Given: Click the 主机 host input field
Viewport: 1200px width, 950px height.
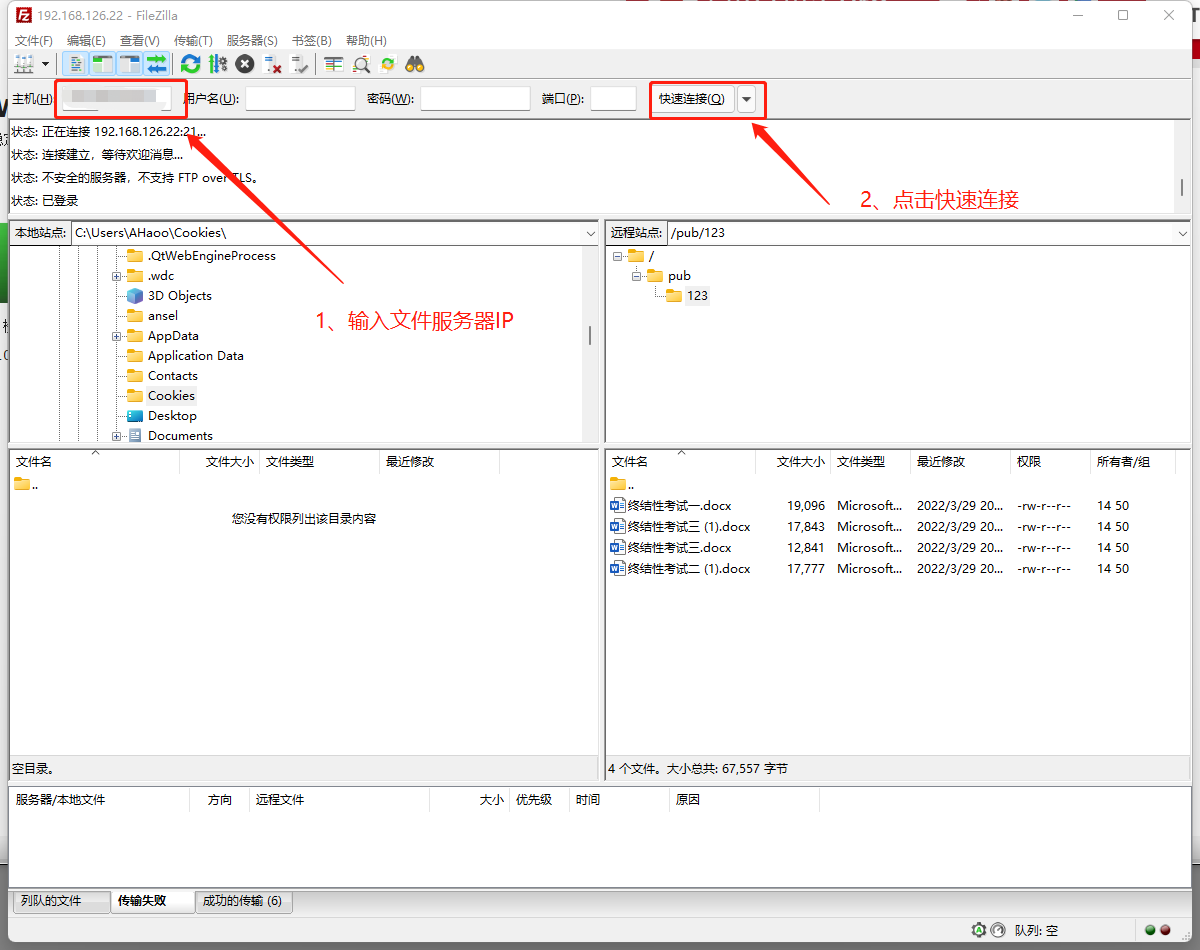Looking at the screenshot, I should tap(116, 98).
